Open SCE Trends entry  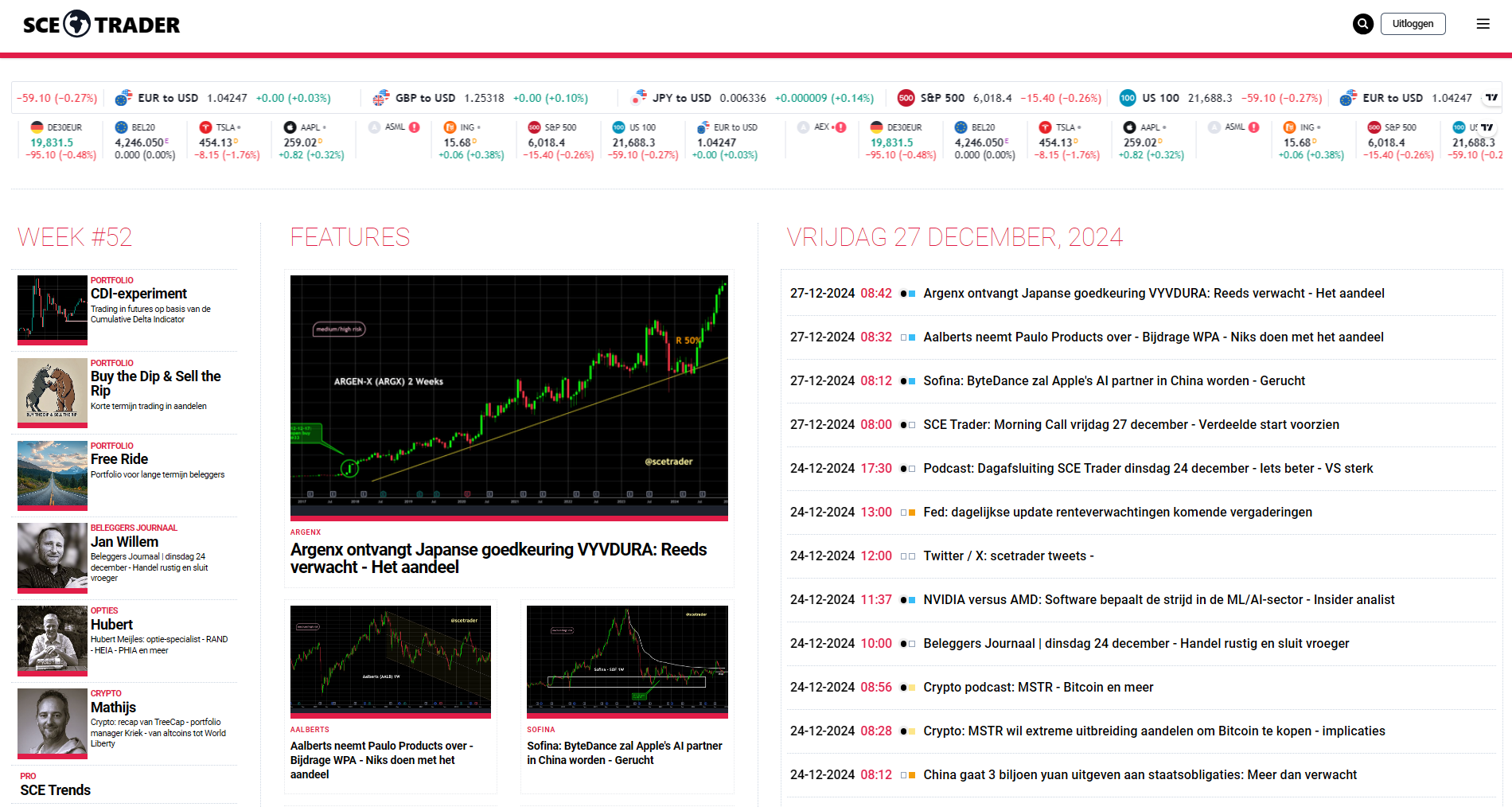pos(56,790)
